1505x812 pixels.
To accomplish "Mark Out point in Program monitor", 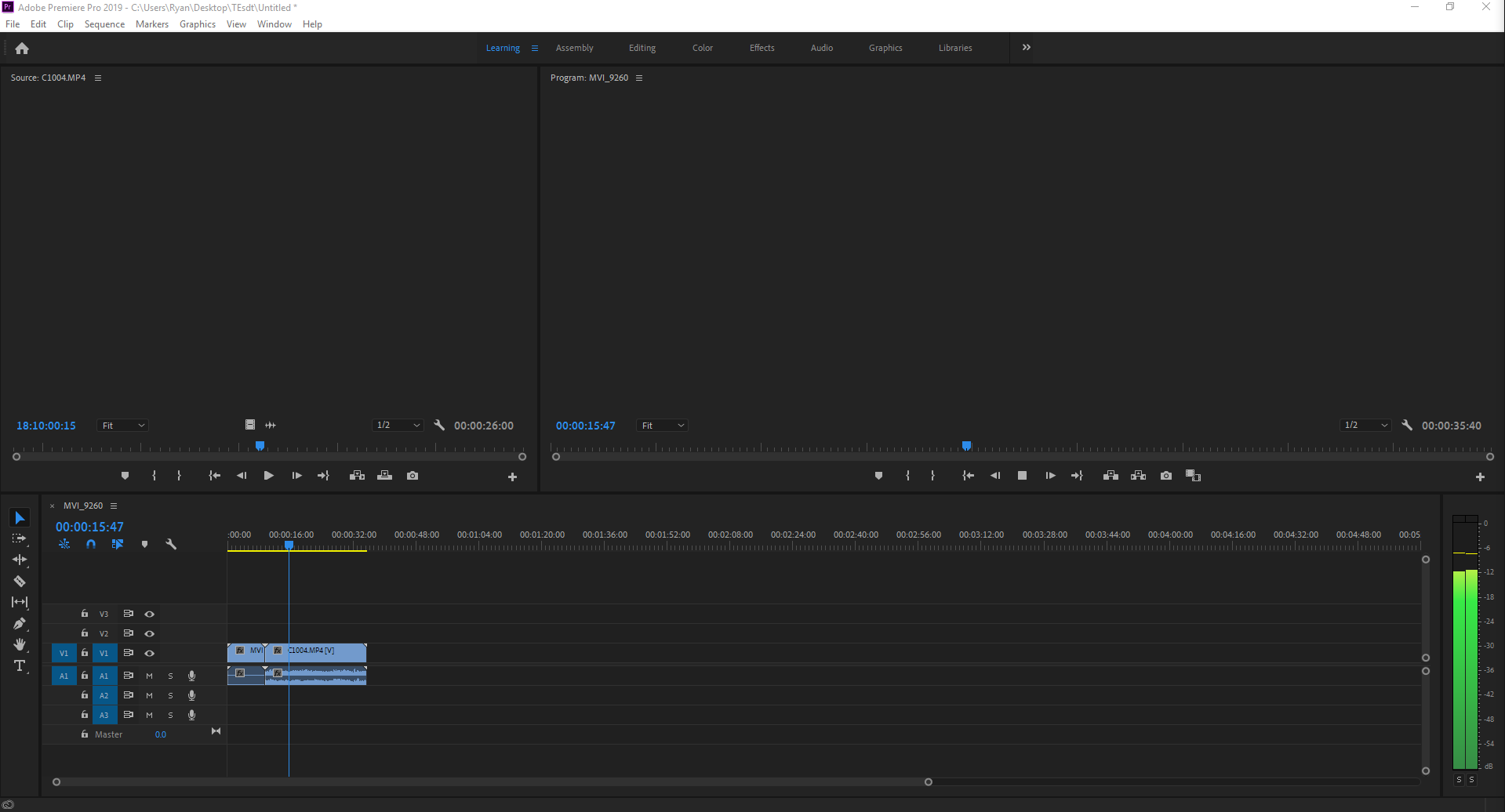I will (932, 476).
